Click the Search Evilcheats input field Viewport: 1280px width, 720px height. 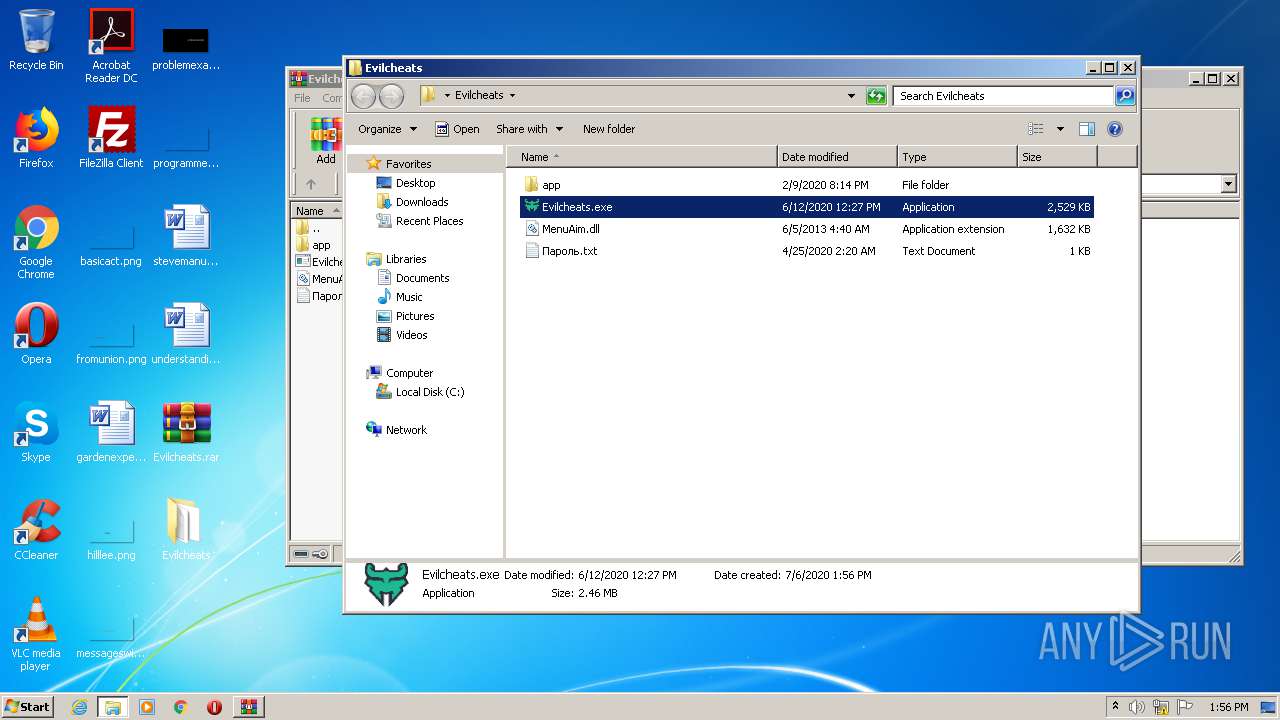[1003, 96]
